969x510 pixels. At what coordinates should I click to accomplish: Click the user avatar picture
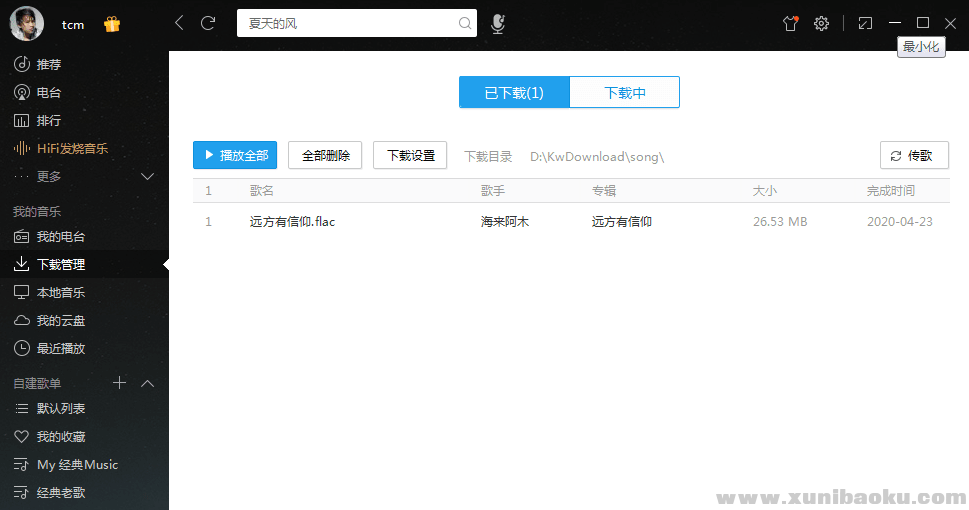27,23
